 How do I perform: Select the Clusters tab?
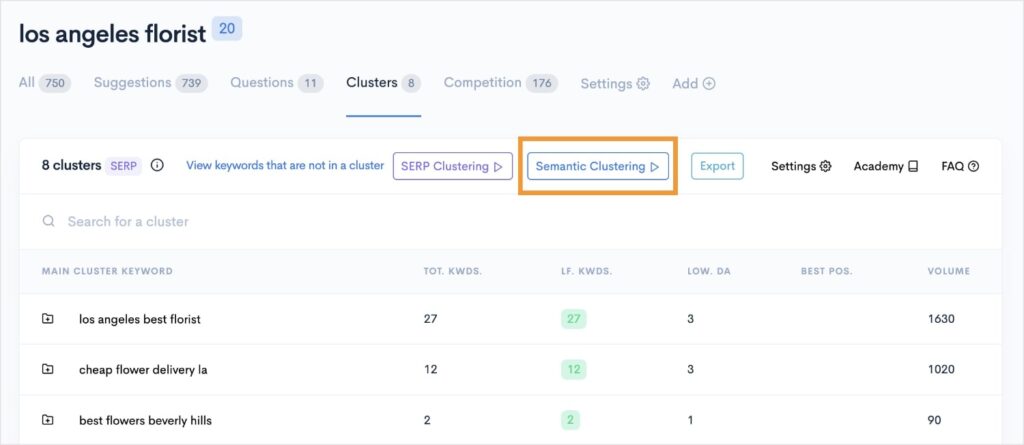click(383, 83)
